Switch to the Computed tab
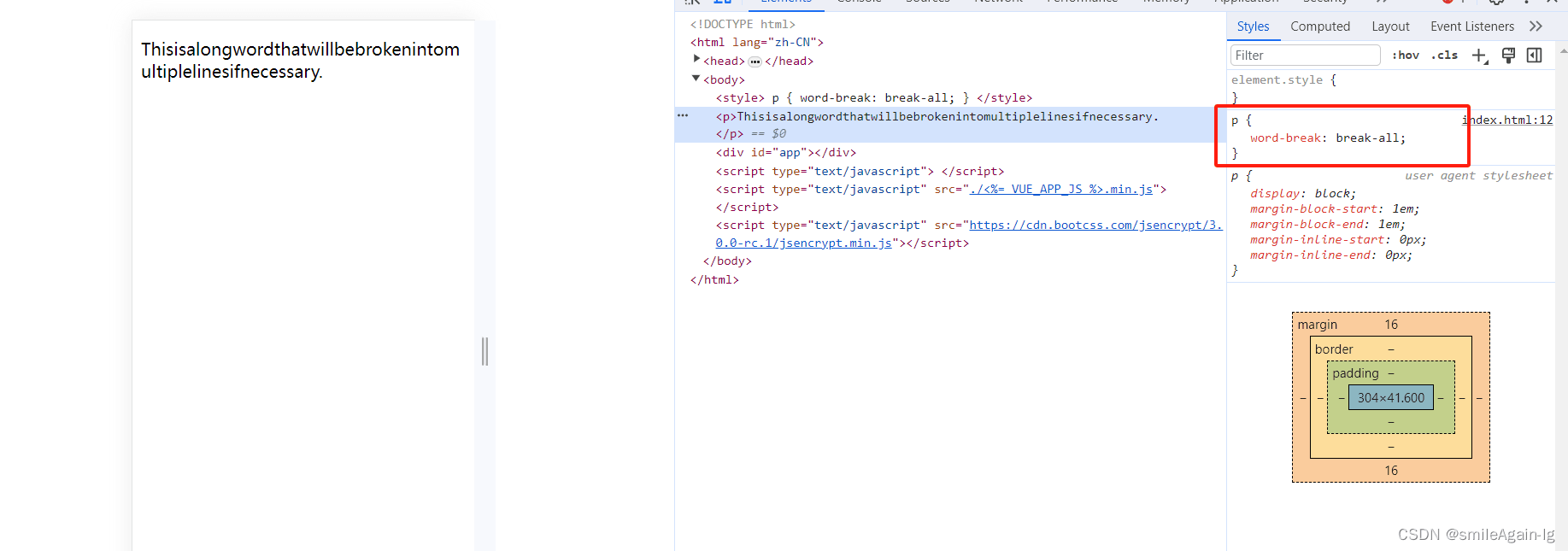Viewport: 1568px width, 551px height. point(1319,26)
